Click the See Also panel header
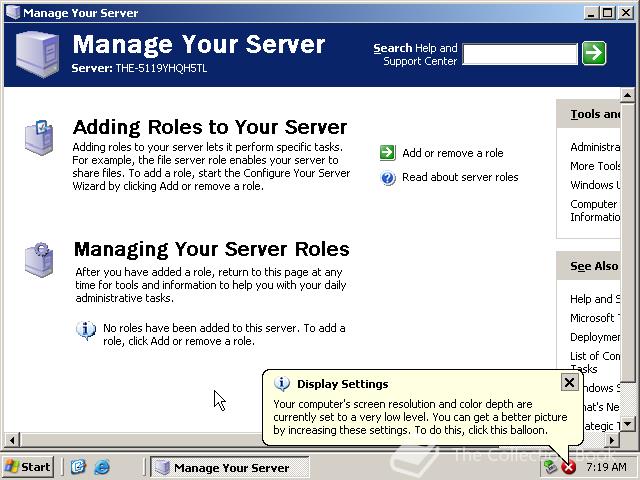640x480 pixels. (x=589, y=266)
